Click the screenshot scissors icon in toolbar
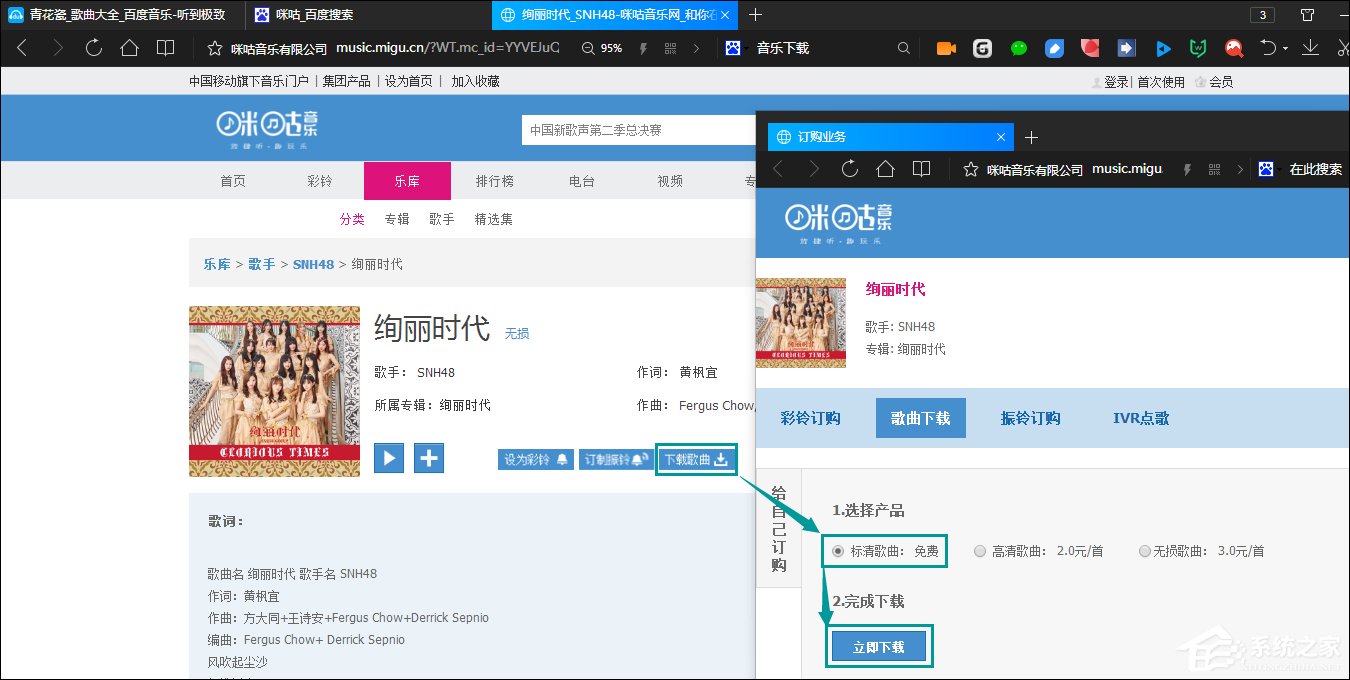 click(x=1343, y=47)
